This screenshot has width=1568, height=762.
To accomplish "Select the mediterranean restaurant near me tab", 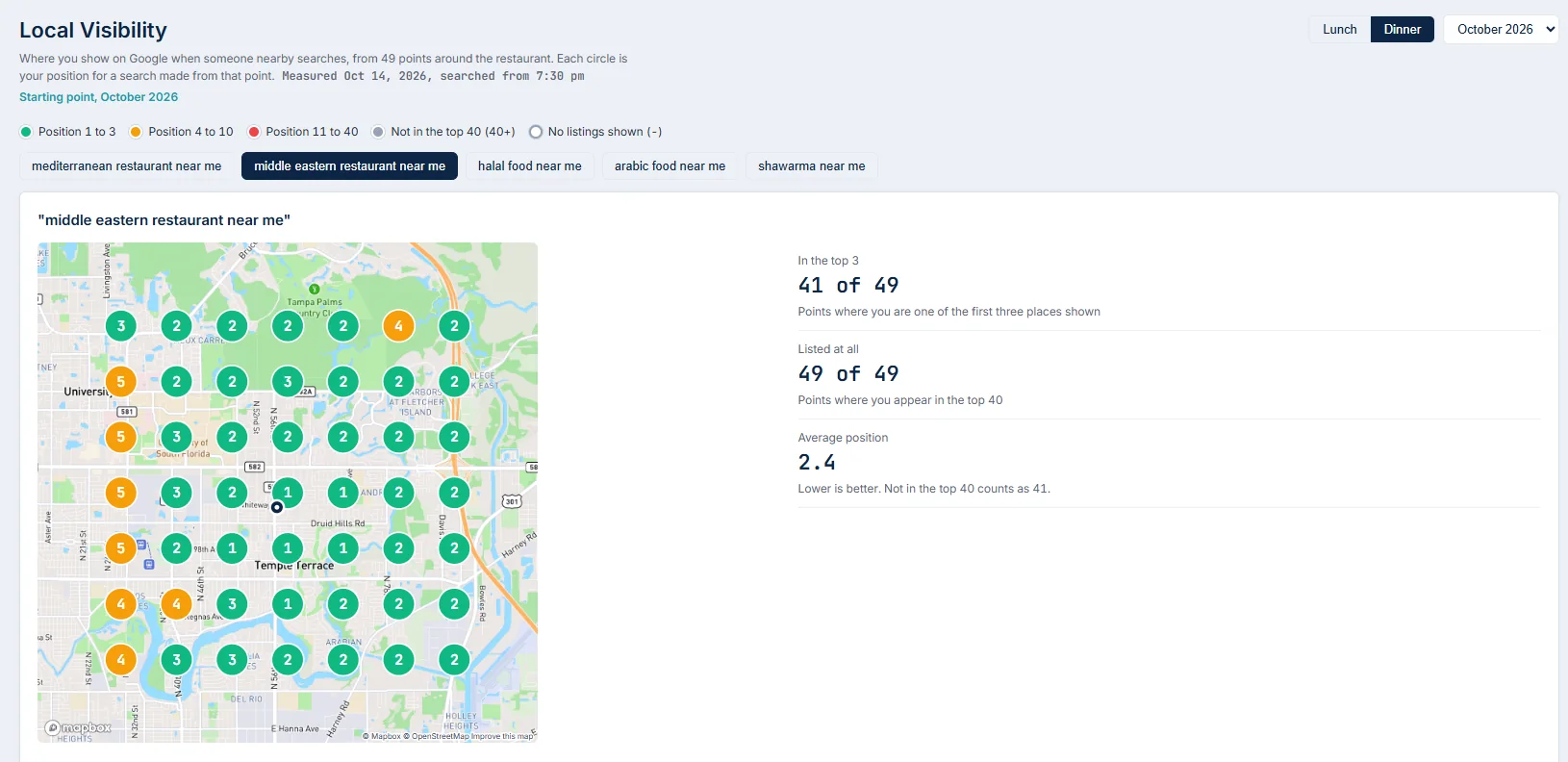I will pos(126,165).
